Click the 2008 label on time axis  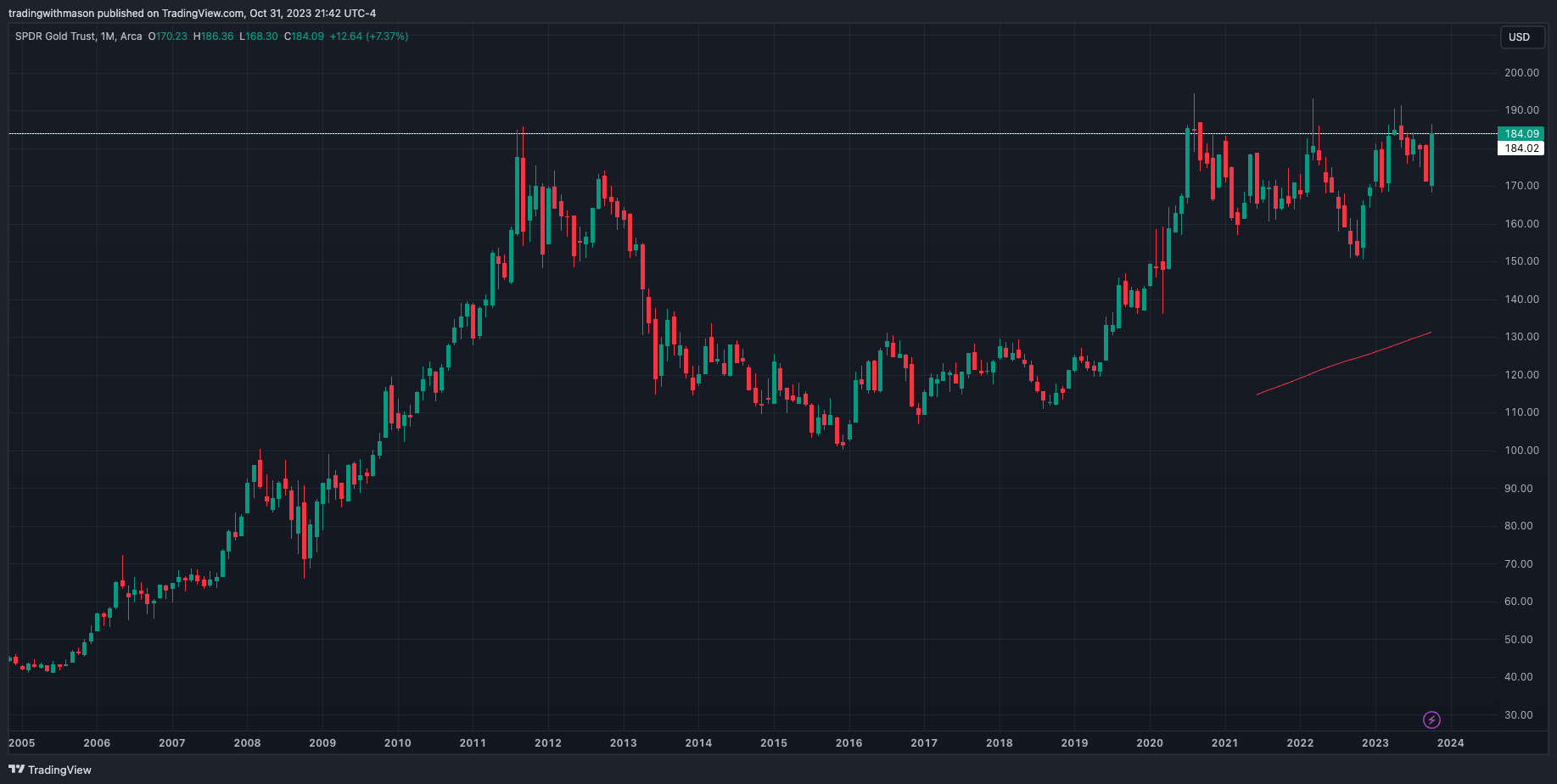pos(248,743)
